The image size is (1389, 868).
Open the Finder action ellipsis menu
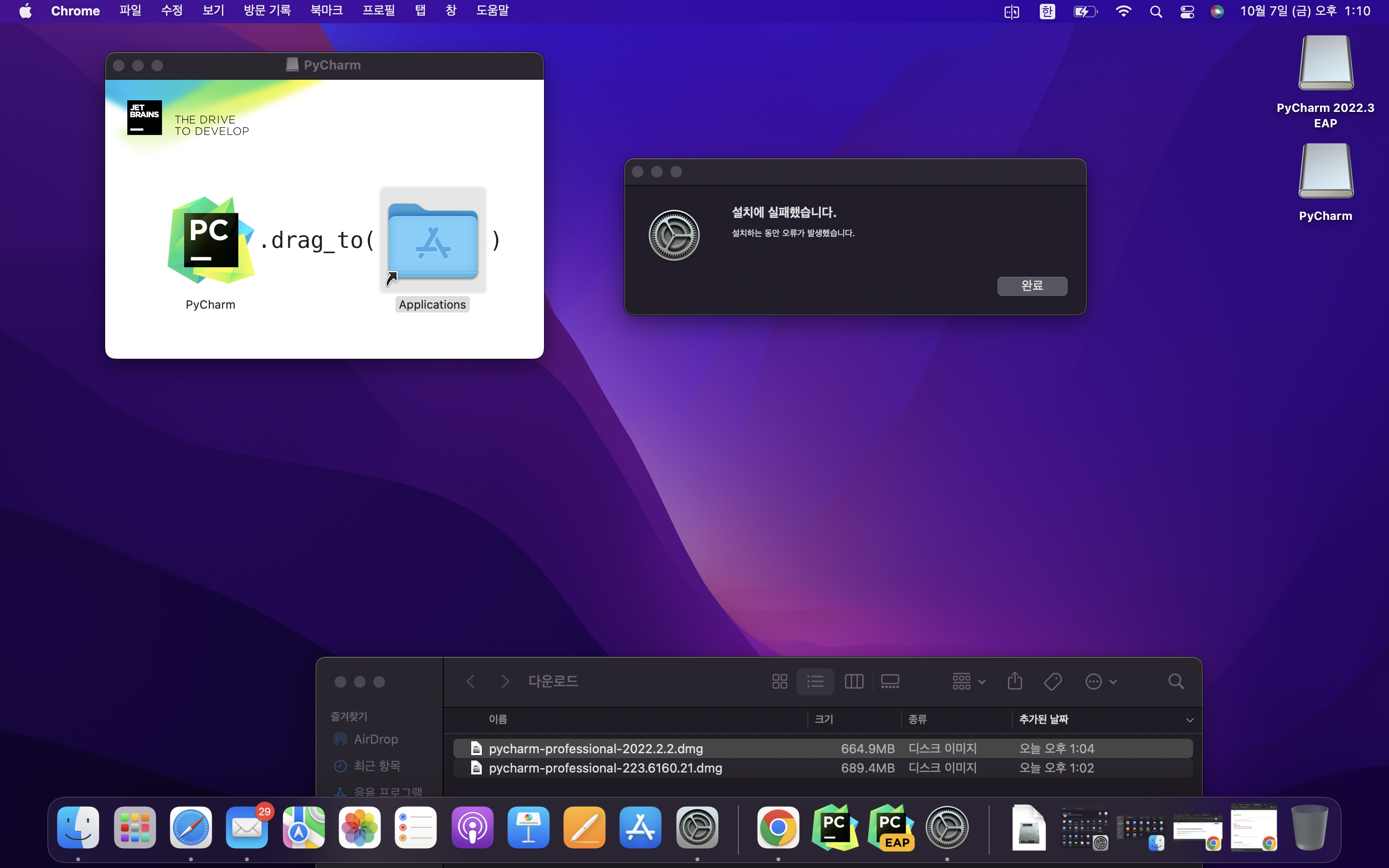coord(1101,681)
